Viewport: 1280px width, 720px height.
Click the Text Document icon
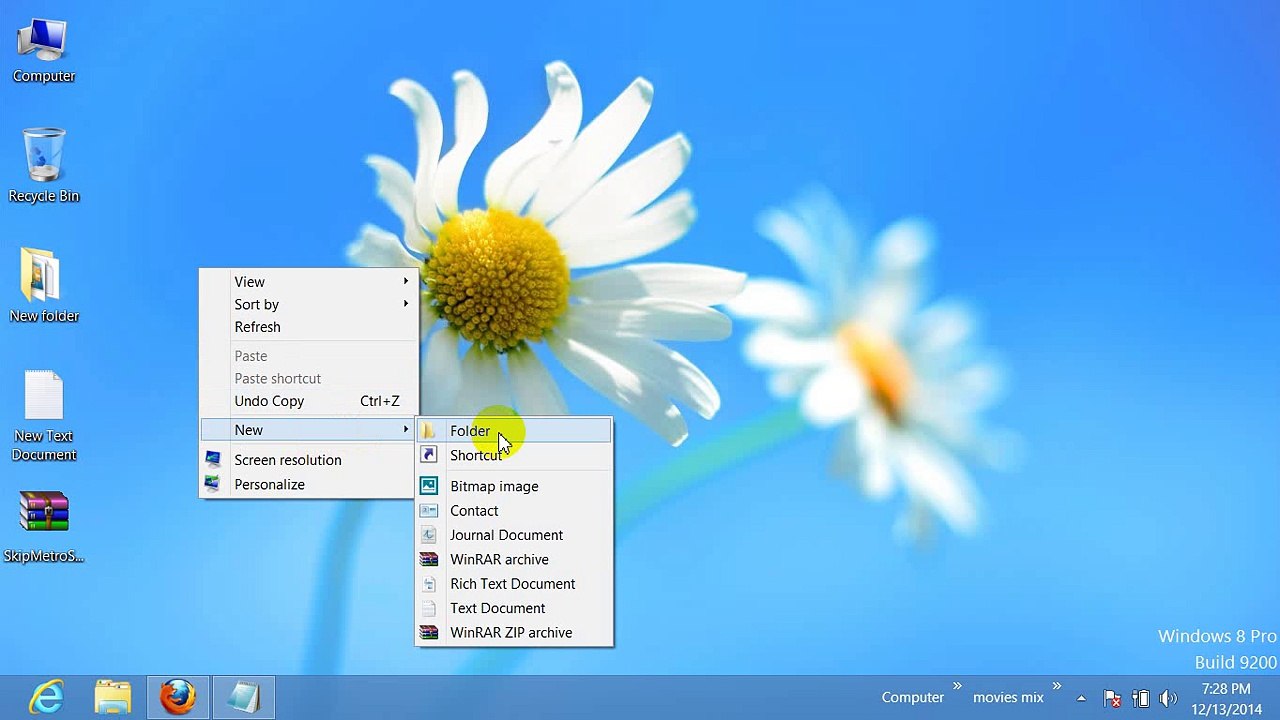tap(429, 608)
